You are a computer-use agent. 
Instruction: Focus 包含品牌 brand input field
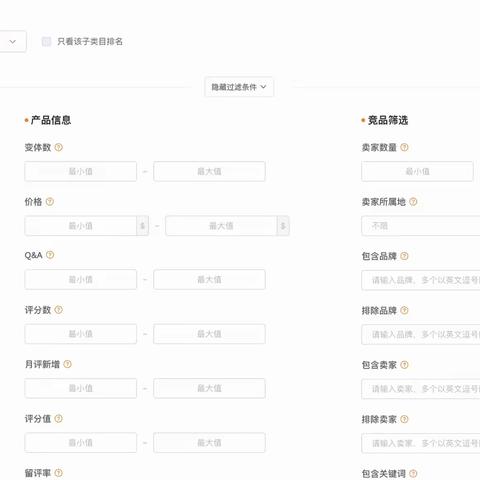tap(421, 280)
